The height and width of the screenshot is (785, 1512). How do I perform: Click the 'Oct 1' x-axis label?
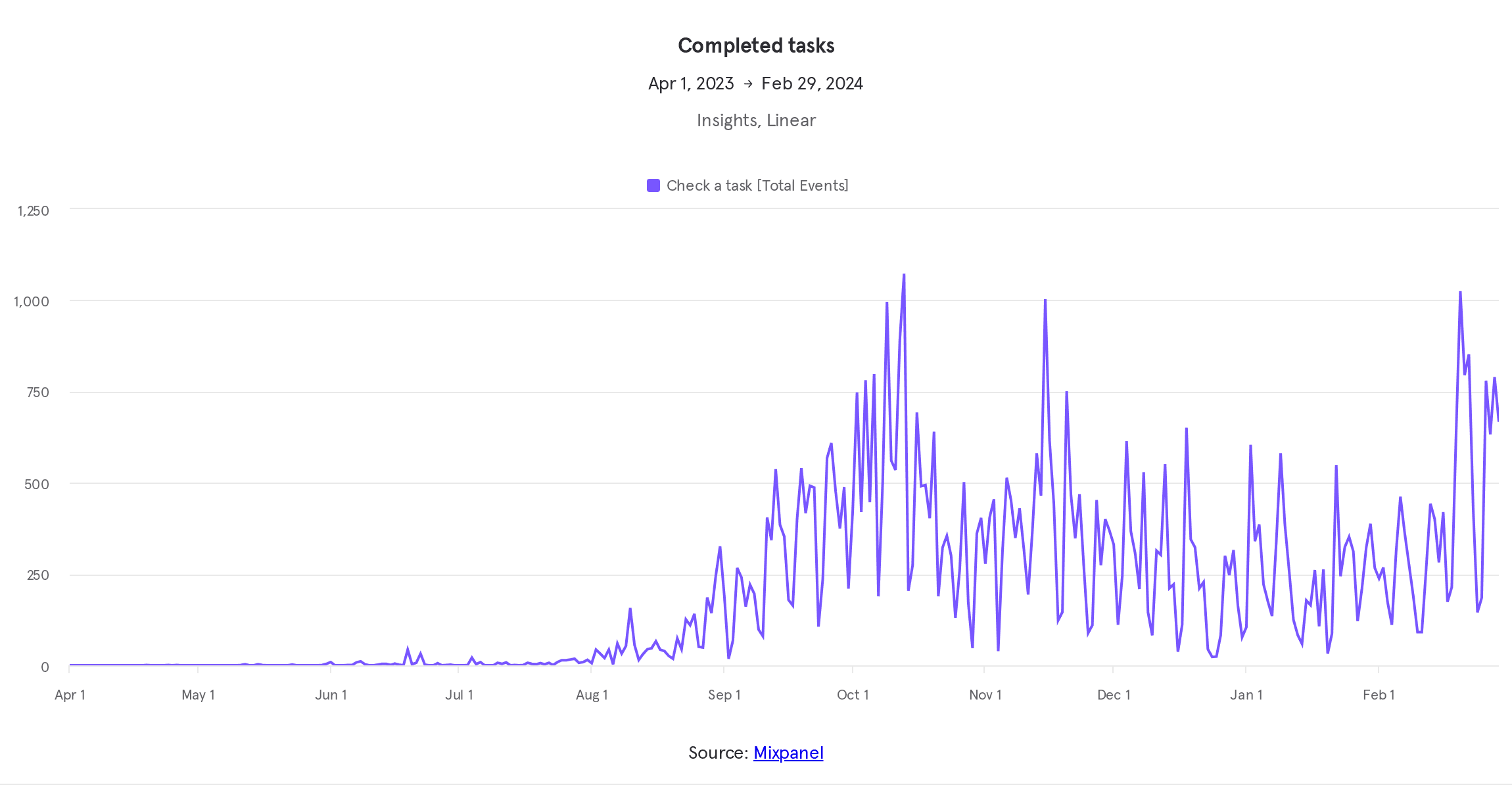pyautogui.click(x=853, y=695)
